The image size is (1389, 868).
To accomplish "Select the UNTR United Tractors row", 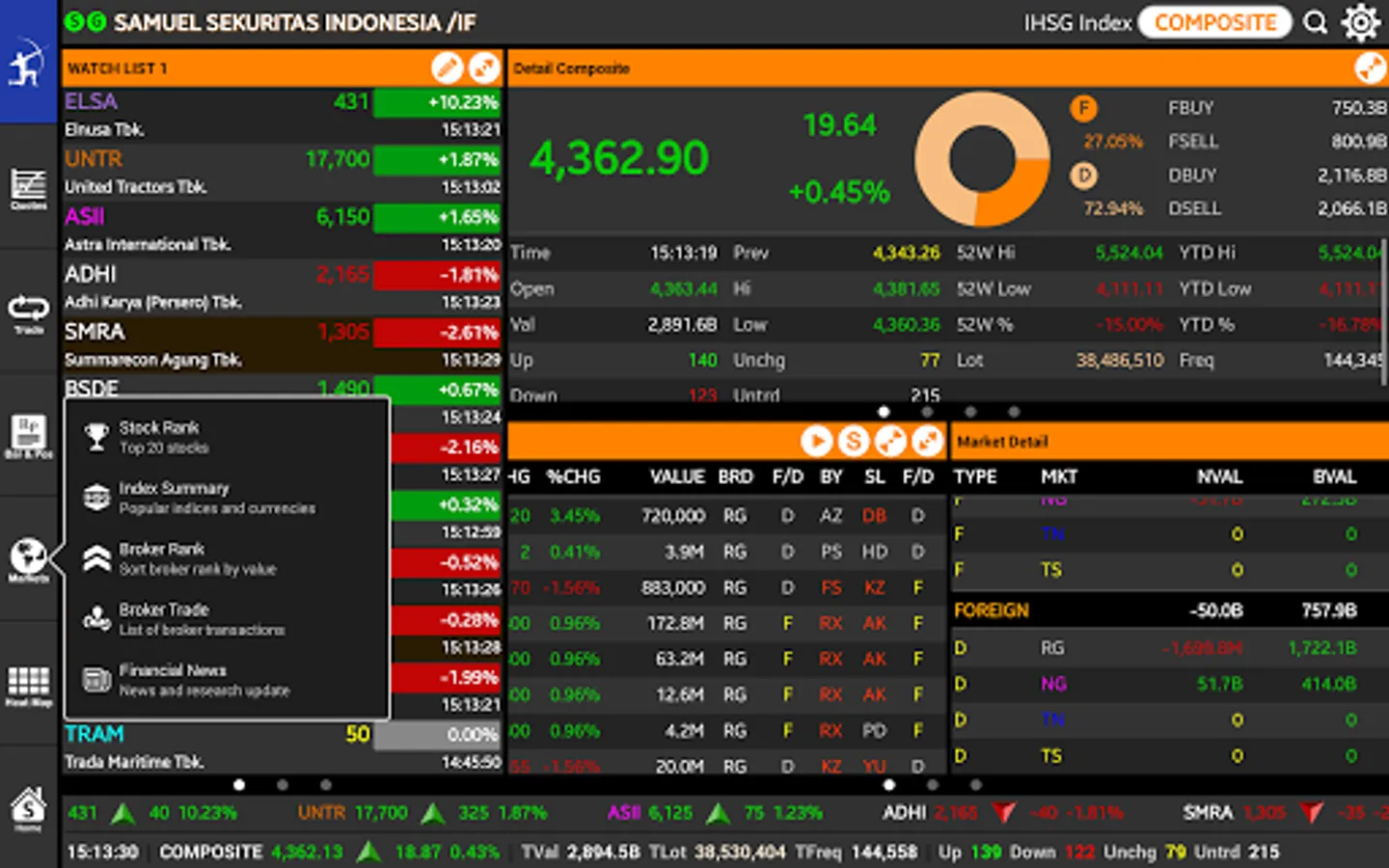I will coord(283,173).
